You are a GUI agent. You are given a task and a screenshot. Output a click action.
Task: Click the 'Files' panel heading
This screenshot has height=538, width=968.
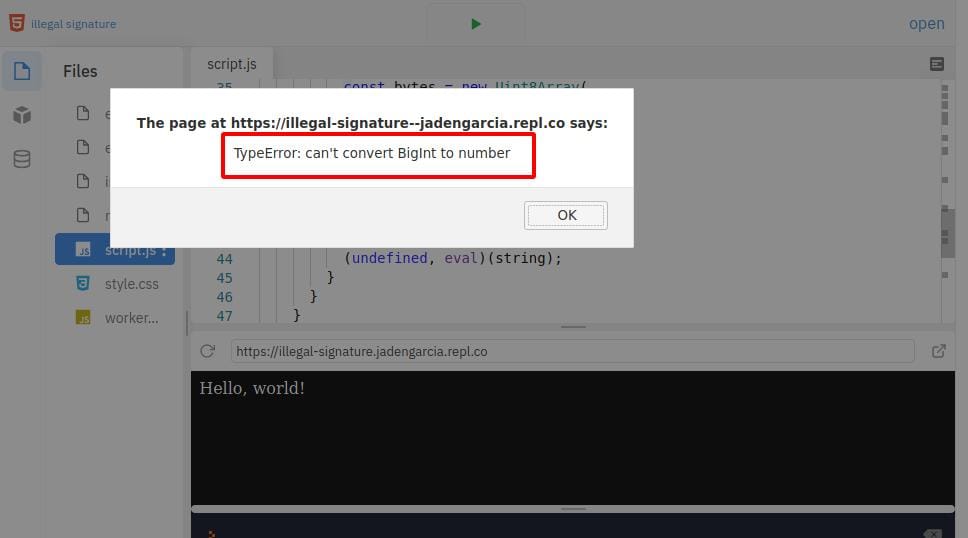80,71
